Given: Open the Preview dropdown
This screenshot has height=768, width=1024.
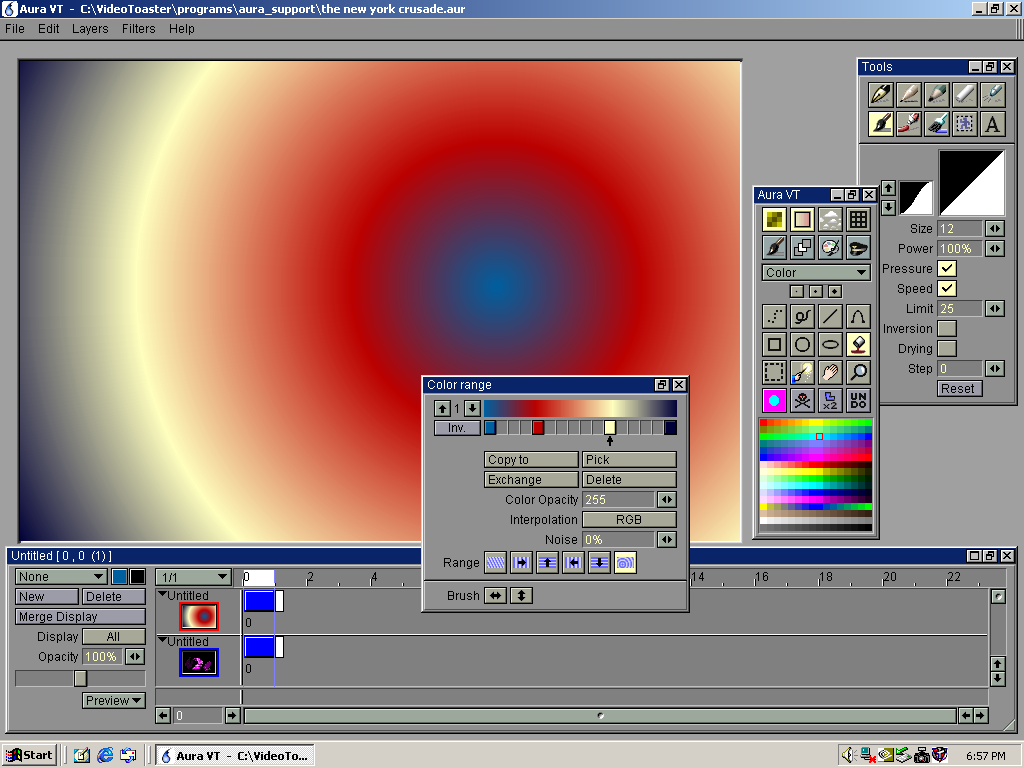Looking at the screenshot, I should [x=114, y=700].
